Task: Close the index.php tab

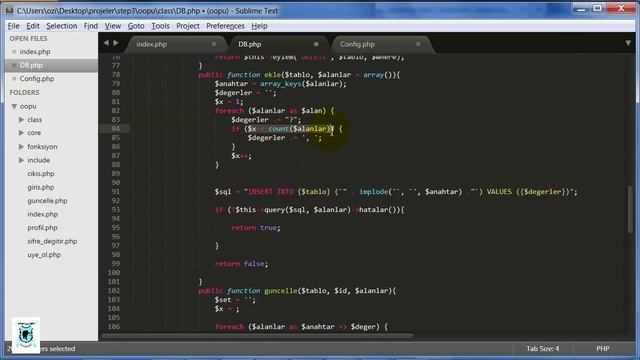Action: 214,44
